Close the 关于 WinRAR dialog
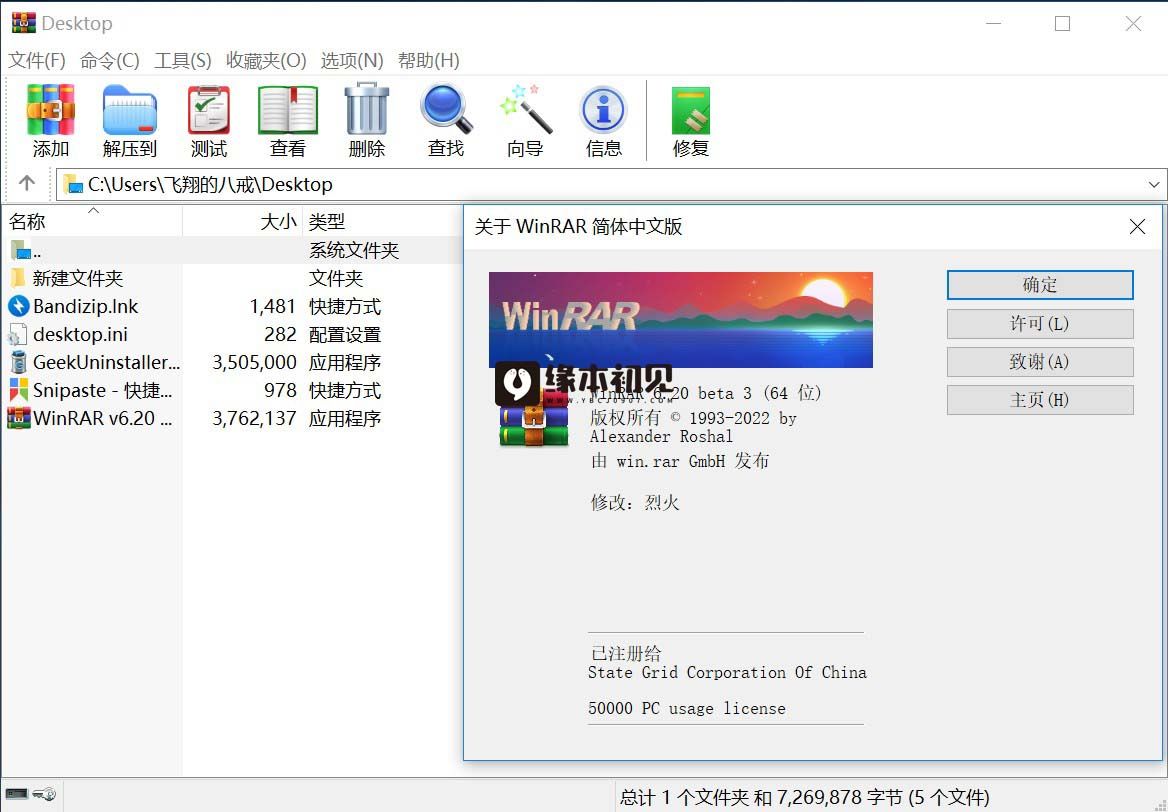The width and height of the screenshot is (1168, 812). point(1137,226)
